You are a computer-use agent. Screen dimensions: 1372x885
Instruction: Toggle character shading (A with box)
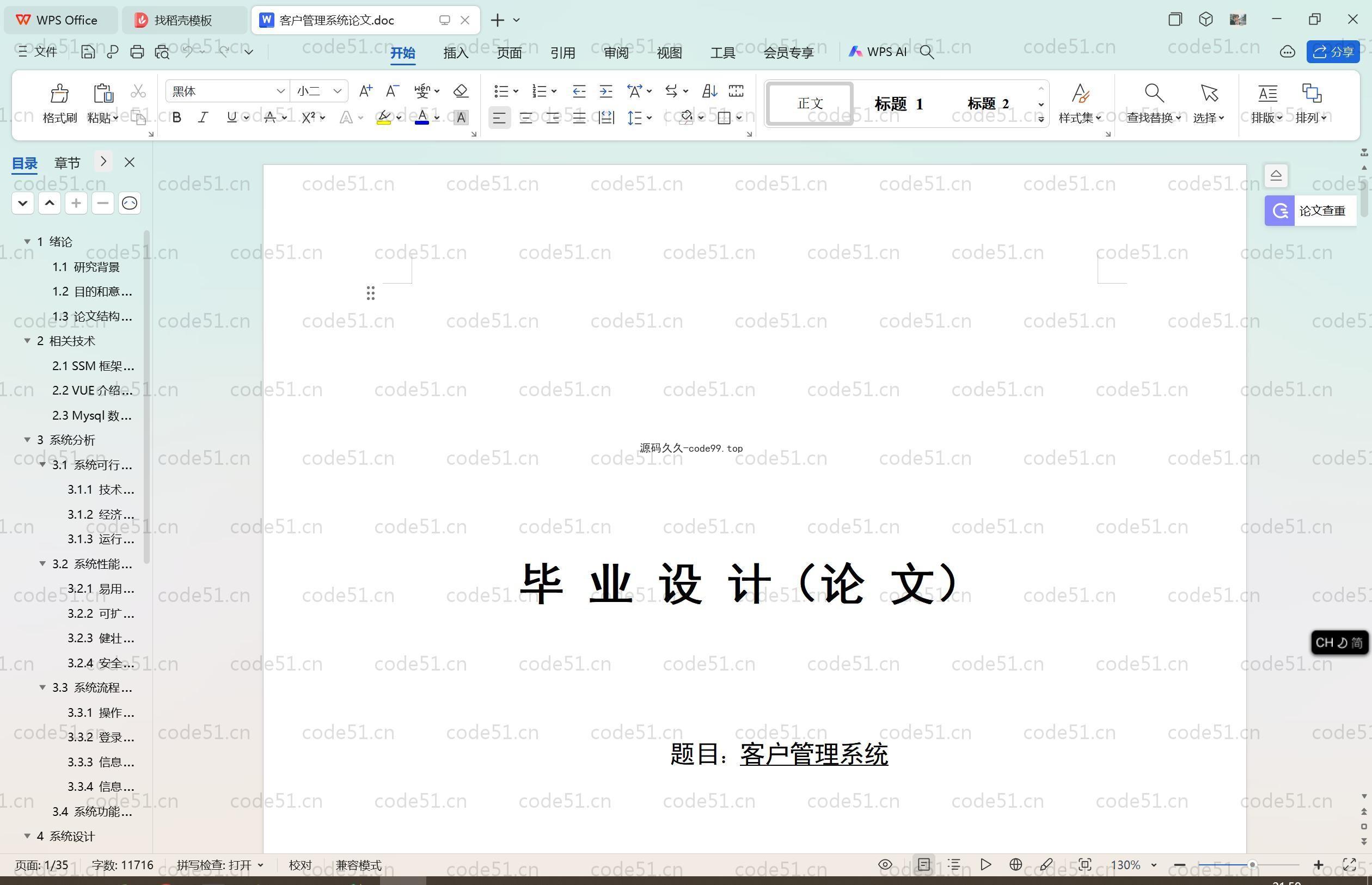461,118
